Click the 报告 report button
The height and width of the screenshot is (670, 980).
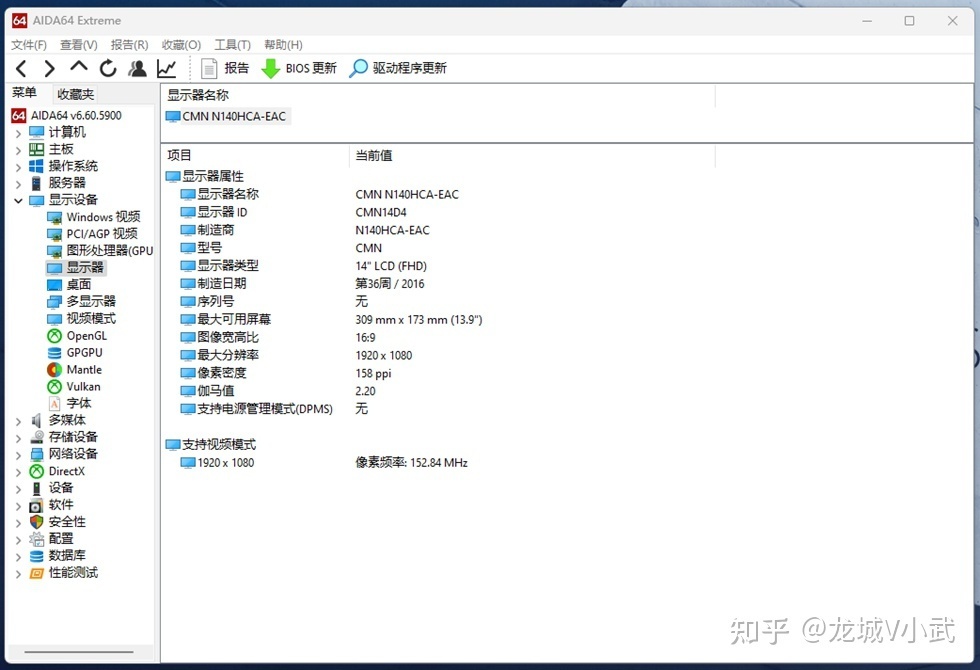click(x=225, y=68)
